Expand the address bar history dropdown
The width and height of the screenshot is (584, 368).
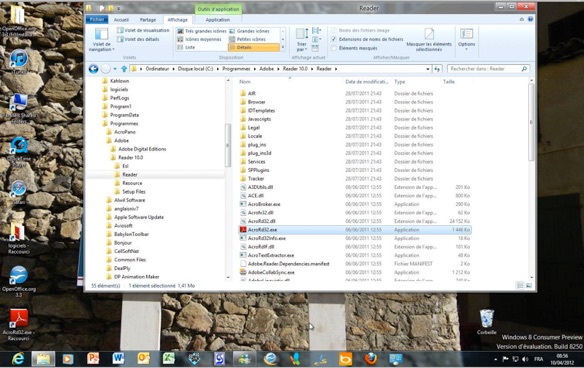click(x=428, y=69)
